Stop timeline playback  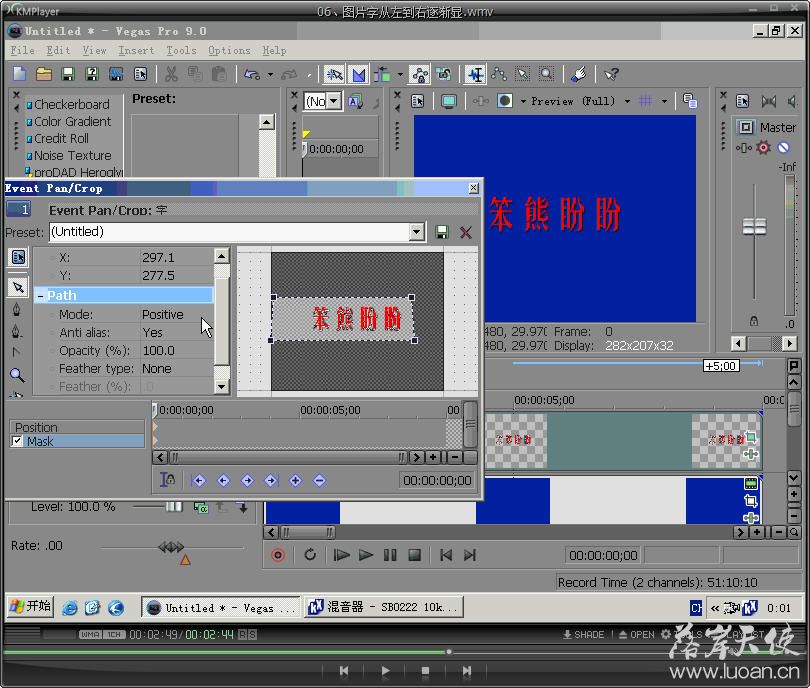coord(414,555)
